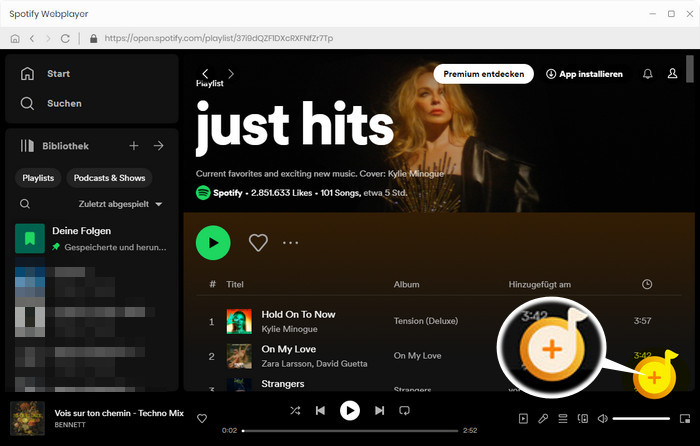Go back in Spotify page history
The width and height of the screenshot is (700, 446).
(205, 74)
